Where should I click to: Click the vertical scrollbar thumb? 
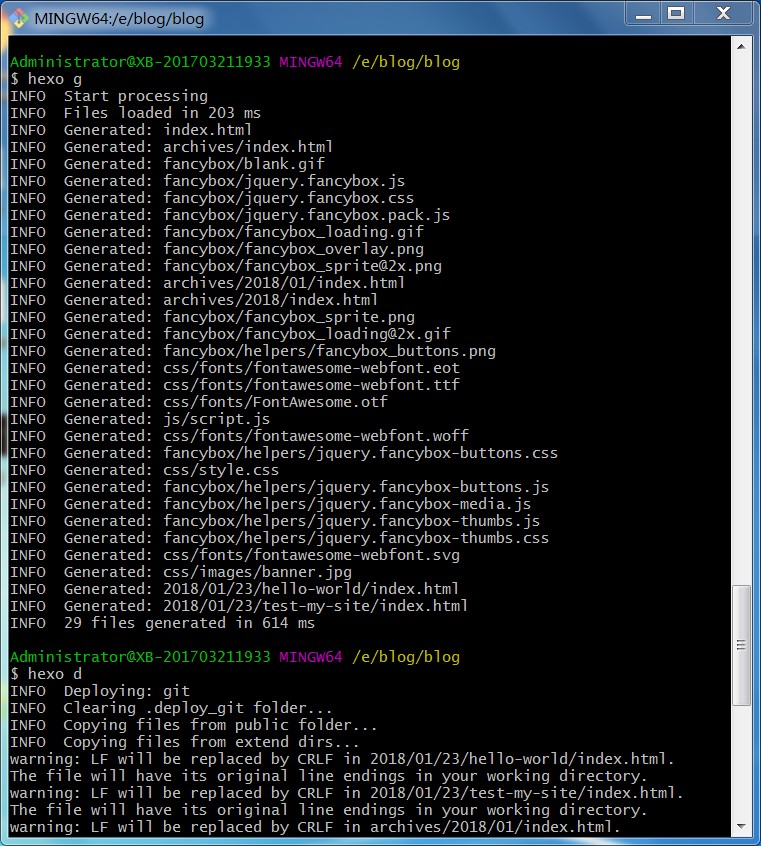(x=741, y=645)
